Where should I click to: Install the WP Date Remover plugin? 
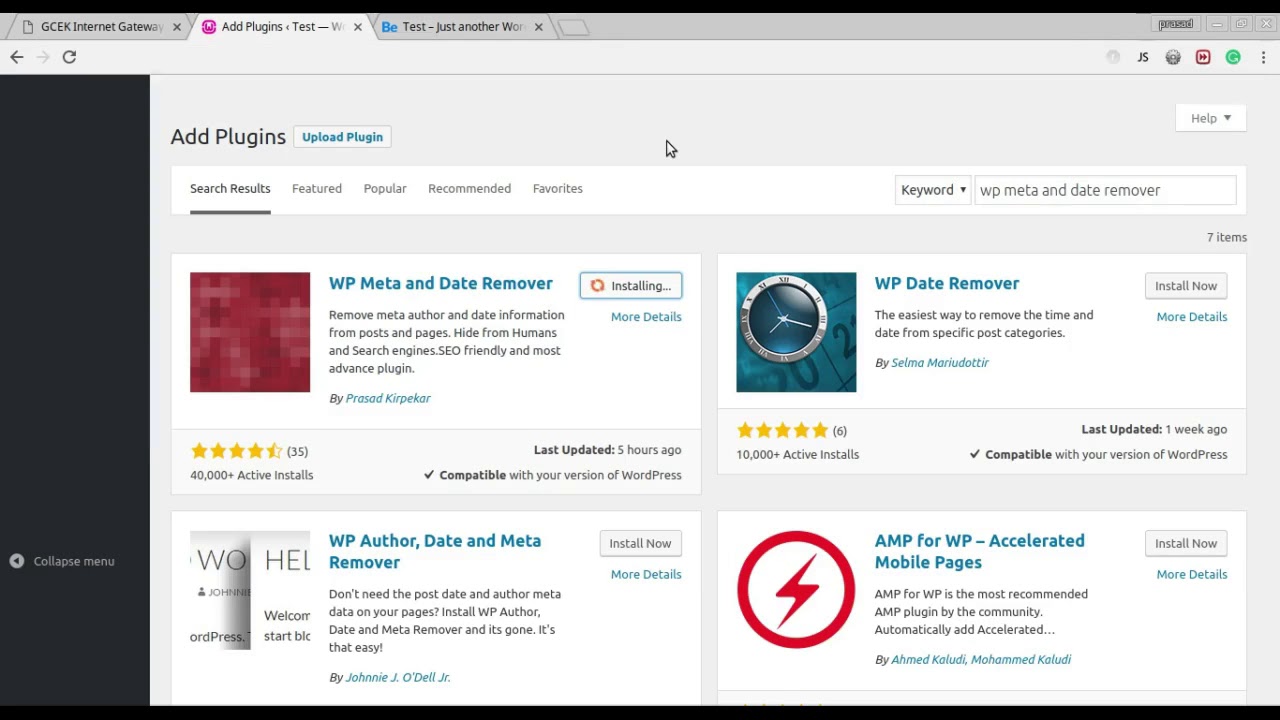(x=1185, y=286)
